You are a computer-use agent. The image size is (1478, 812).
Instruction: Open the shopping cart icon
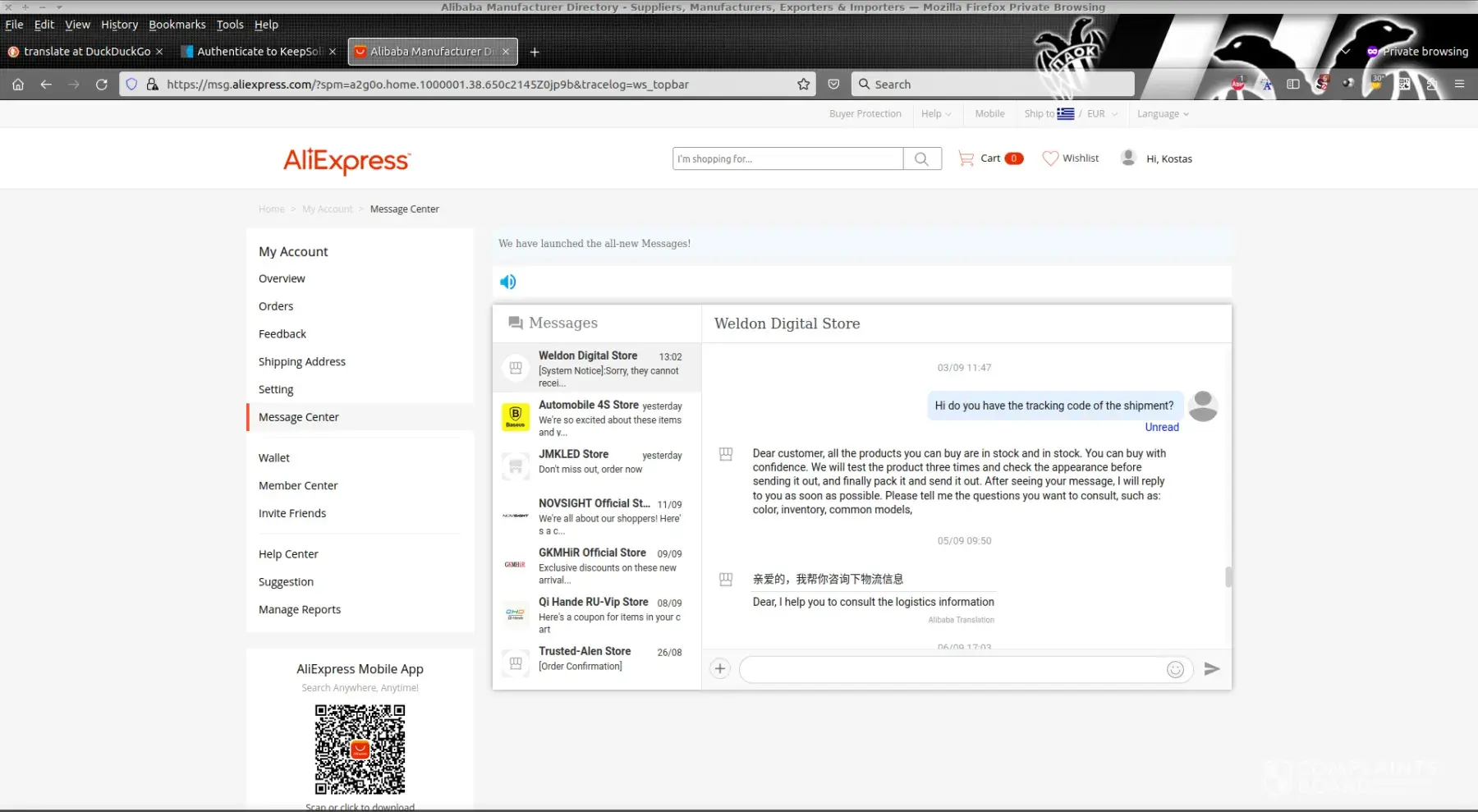tap(966, 158)
